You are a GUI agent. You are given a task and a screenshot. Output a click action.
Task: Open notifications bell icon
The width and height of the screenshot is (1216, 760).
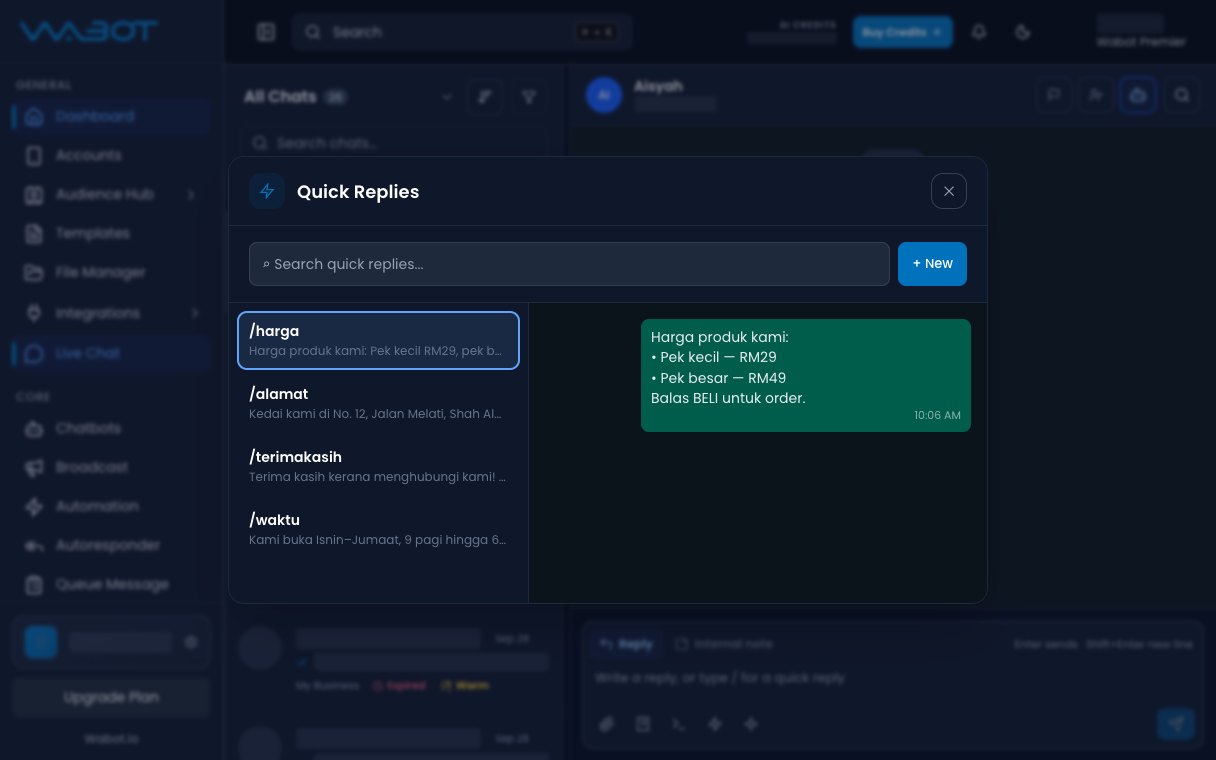[x=979, y=32]
